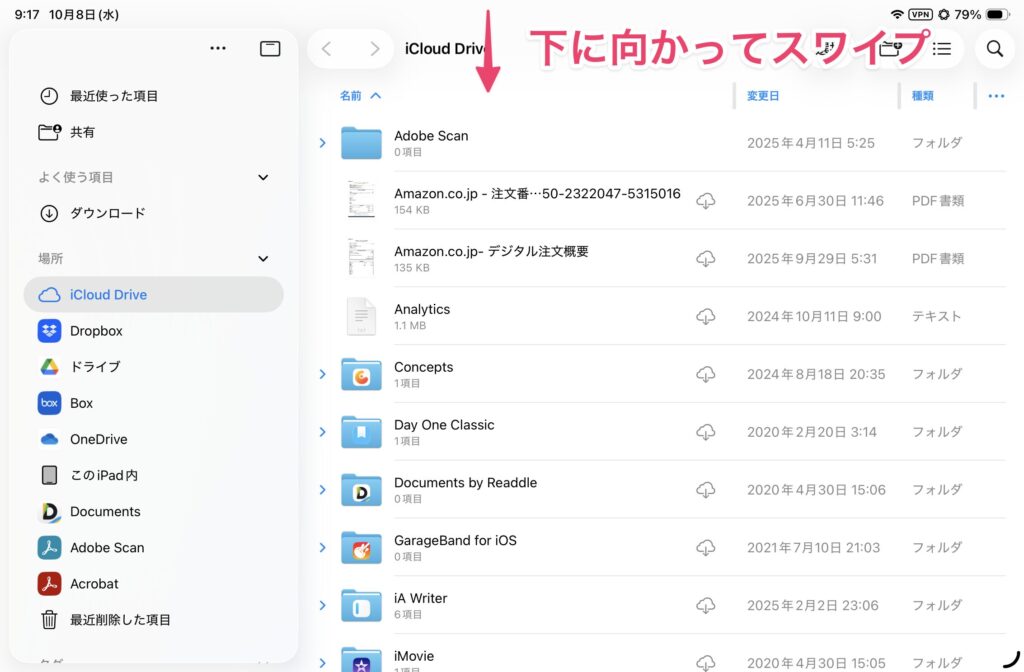Open search with the magnifying glass icon
1024x672 pixels.
click(x=994, y=48)
